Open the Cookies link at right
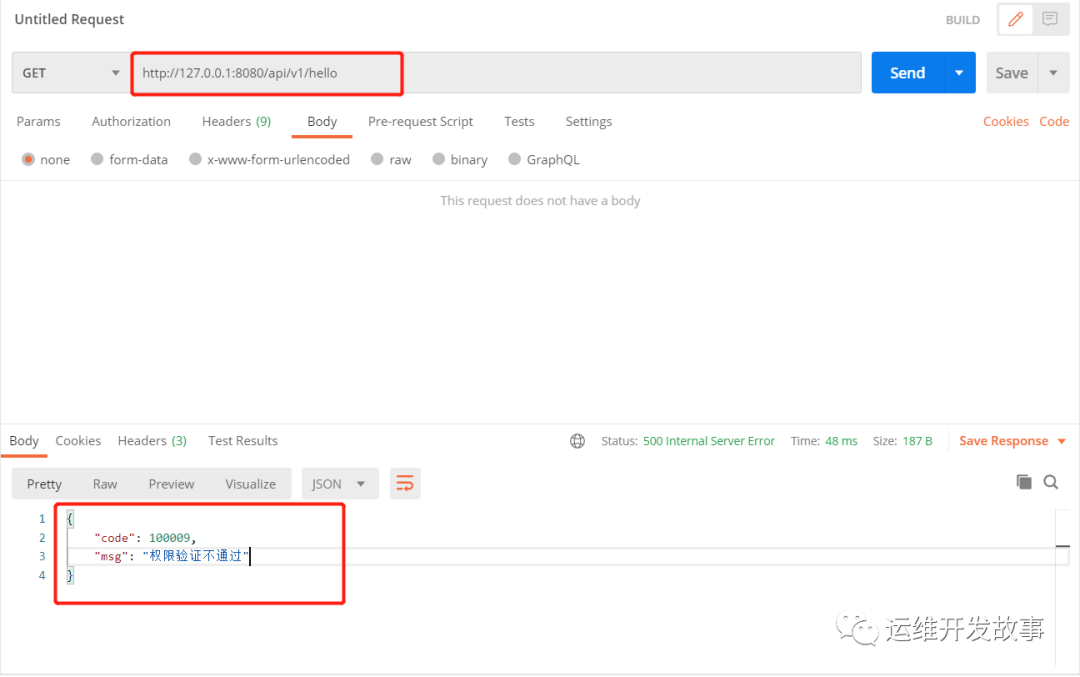Screen dimensions: 1080x677 point(1006,121)
